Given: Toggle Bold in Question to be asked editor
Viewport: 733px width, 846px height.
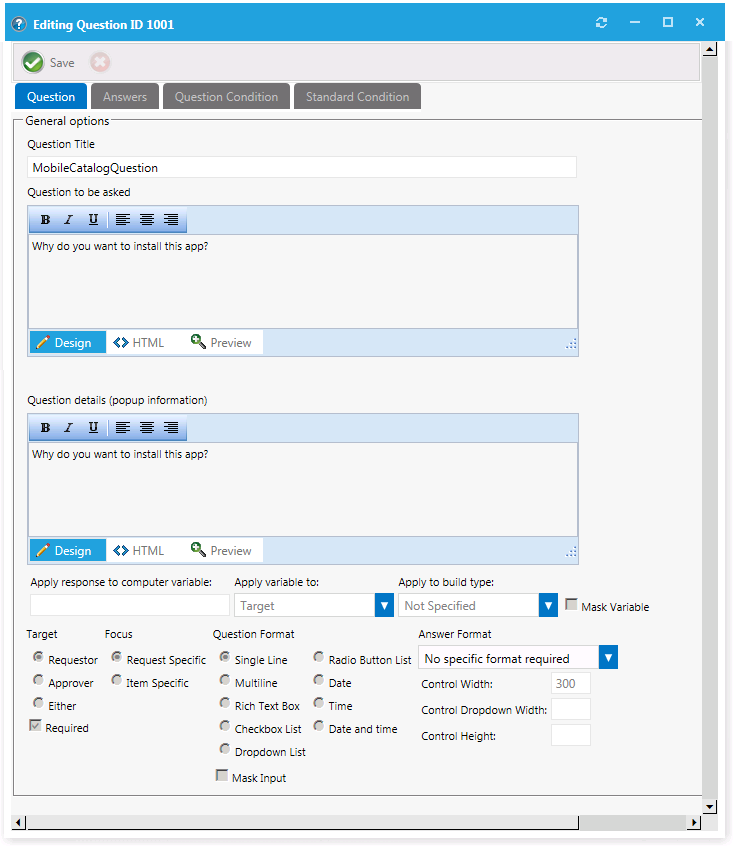Looking at the screenshot, I should 45,220.
